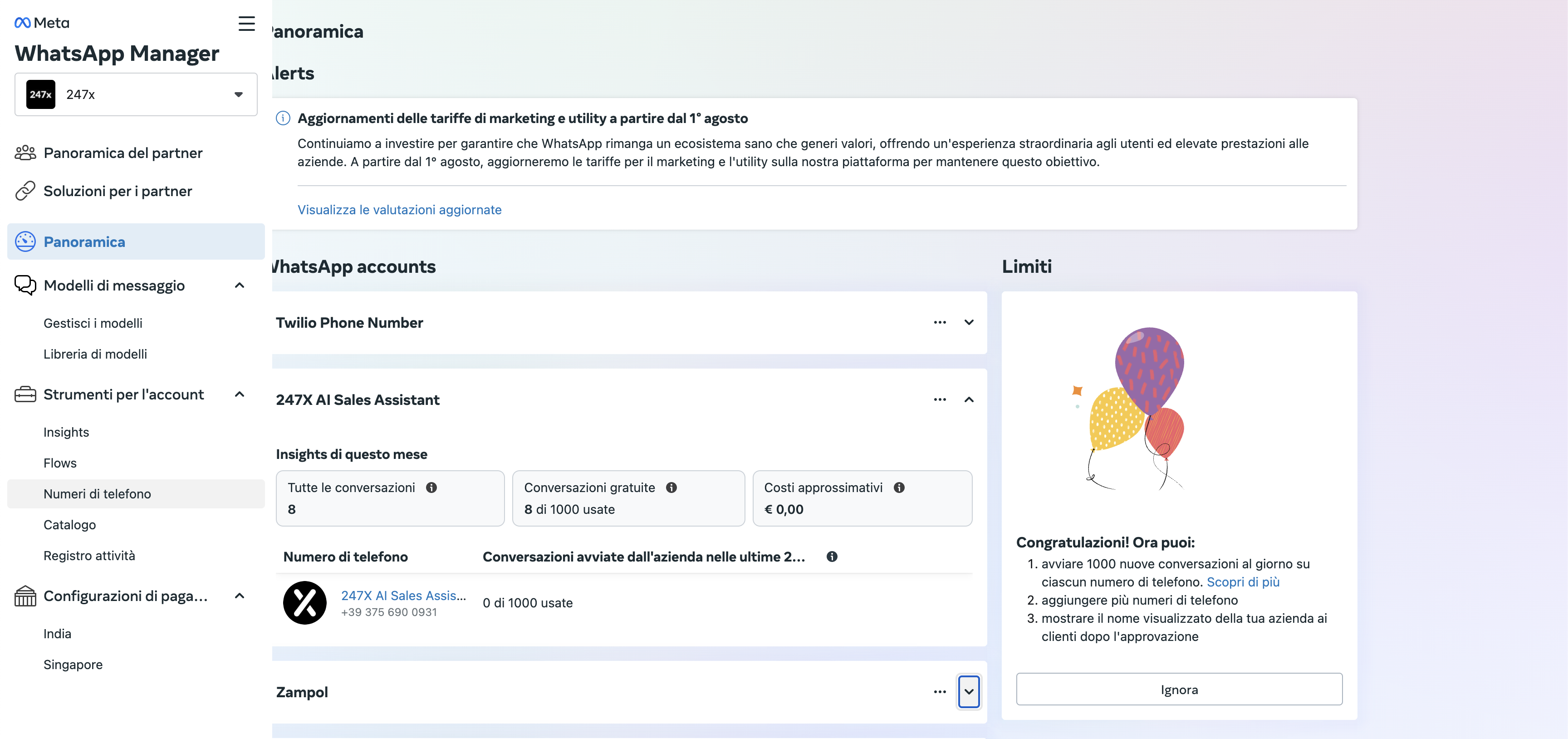Collapse the Strumenti per l'account section
This screenshot has width=1568, height=739.
coord(239,395)
